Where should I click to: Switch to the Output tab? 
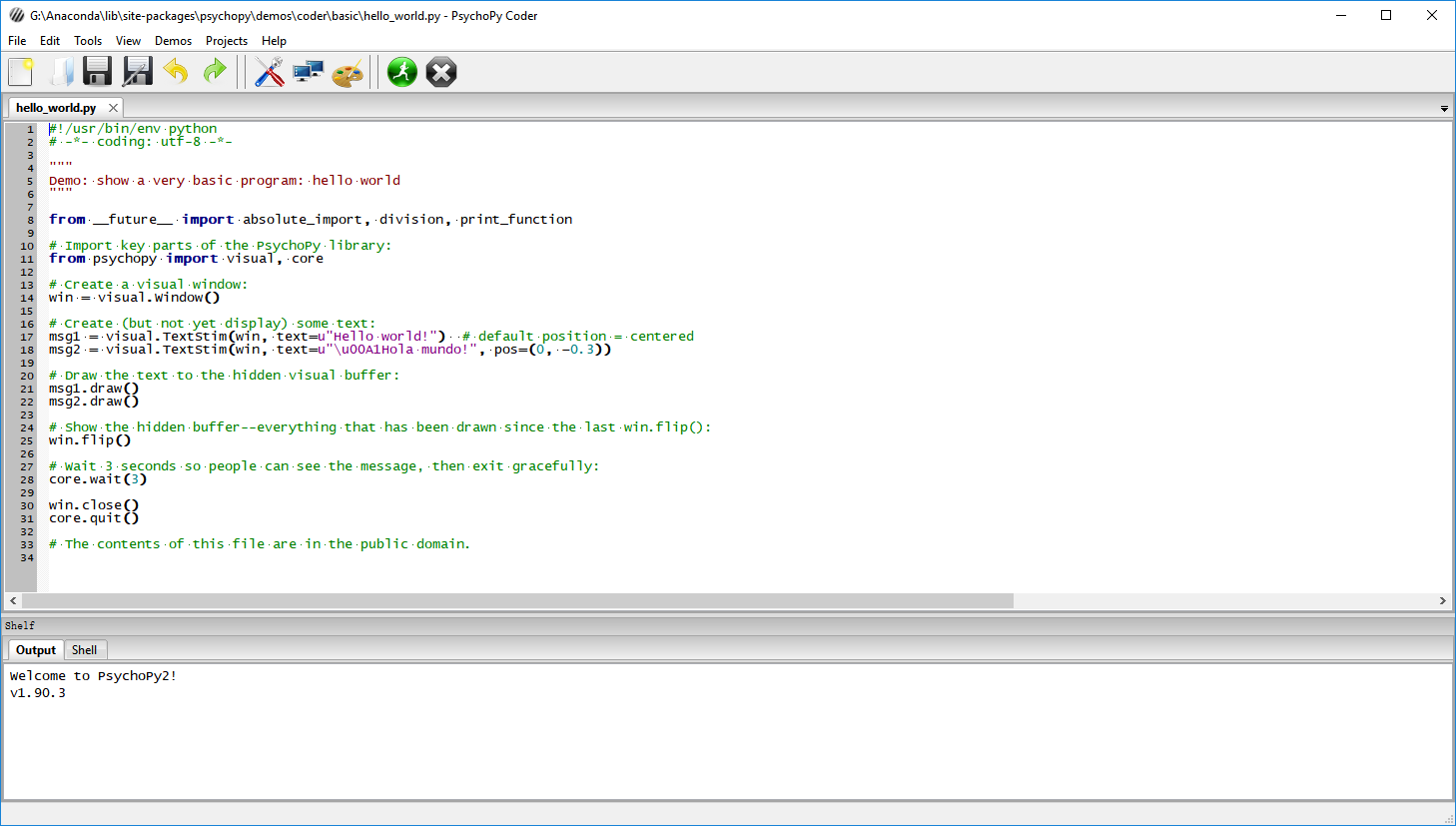click(36, 650)
